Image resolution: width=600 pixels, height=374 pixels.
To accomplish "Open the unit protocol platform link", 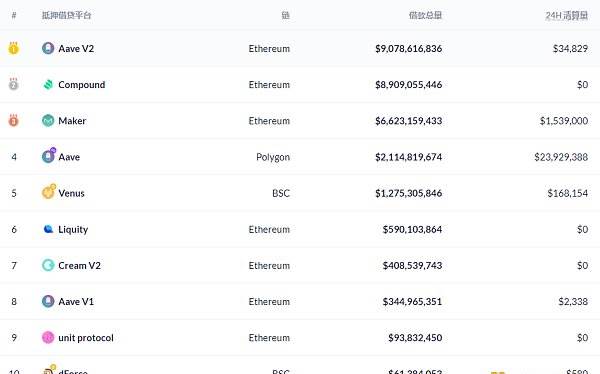I will (86, 338).
